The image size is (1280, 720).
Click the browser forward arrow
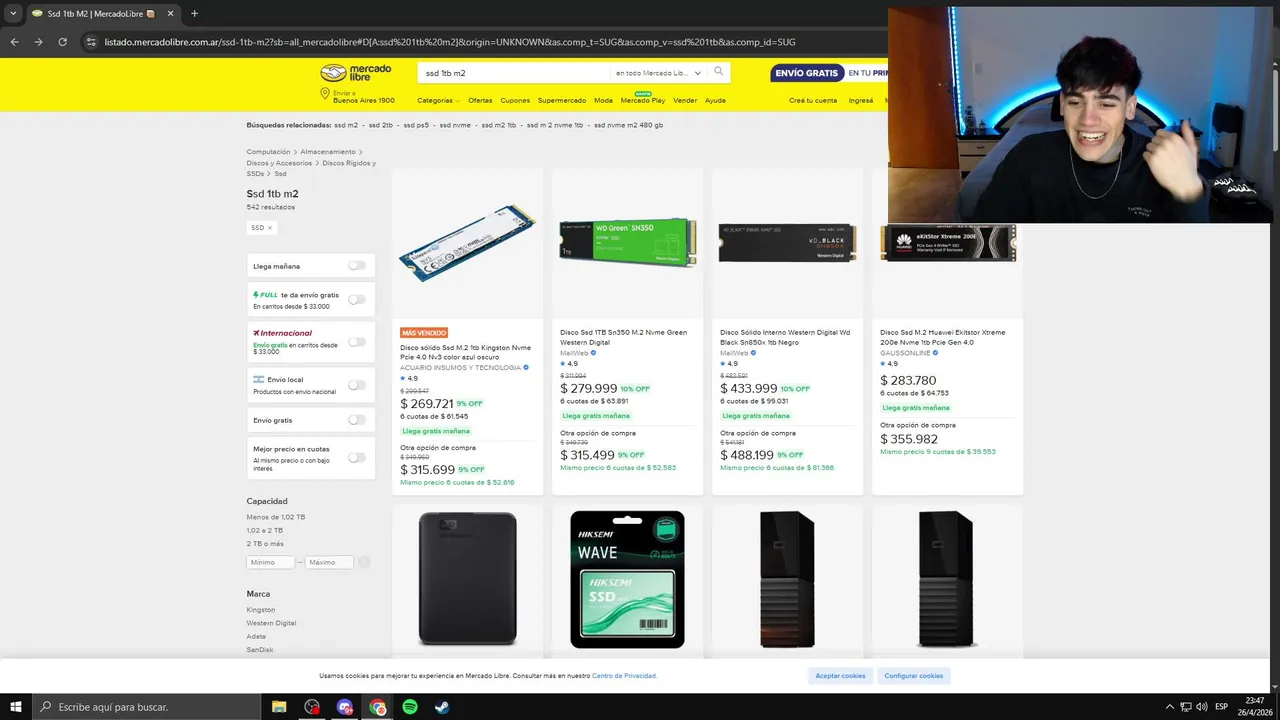click(38, 42)
